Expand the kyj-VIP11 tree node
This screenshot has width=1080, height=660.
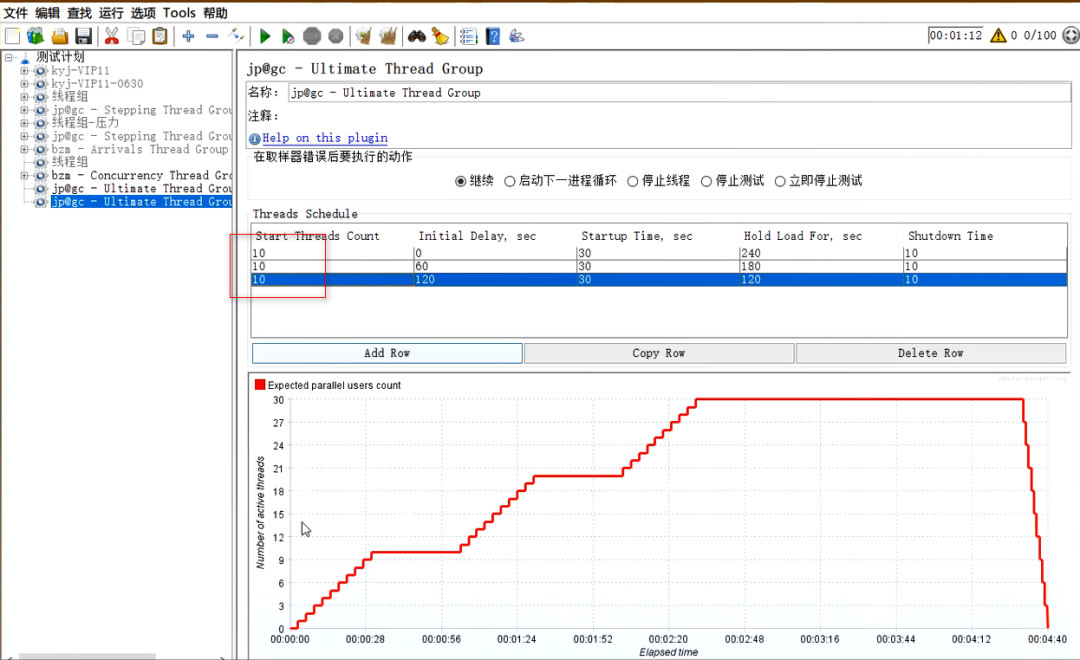tap(24, 70)
